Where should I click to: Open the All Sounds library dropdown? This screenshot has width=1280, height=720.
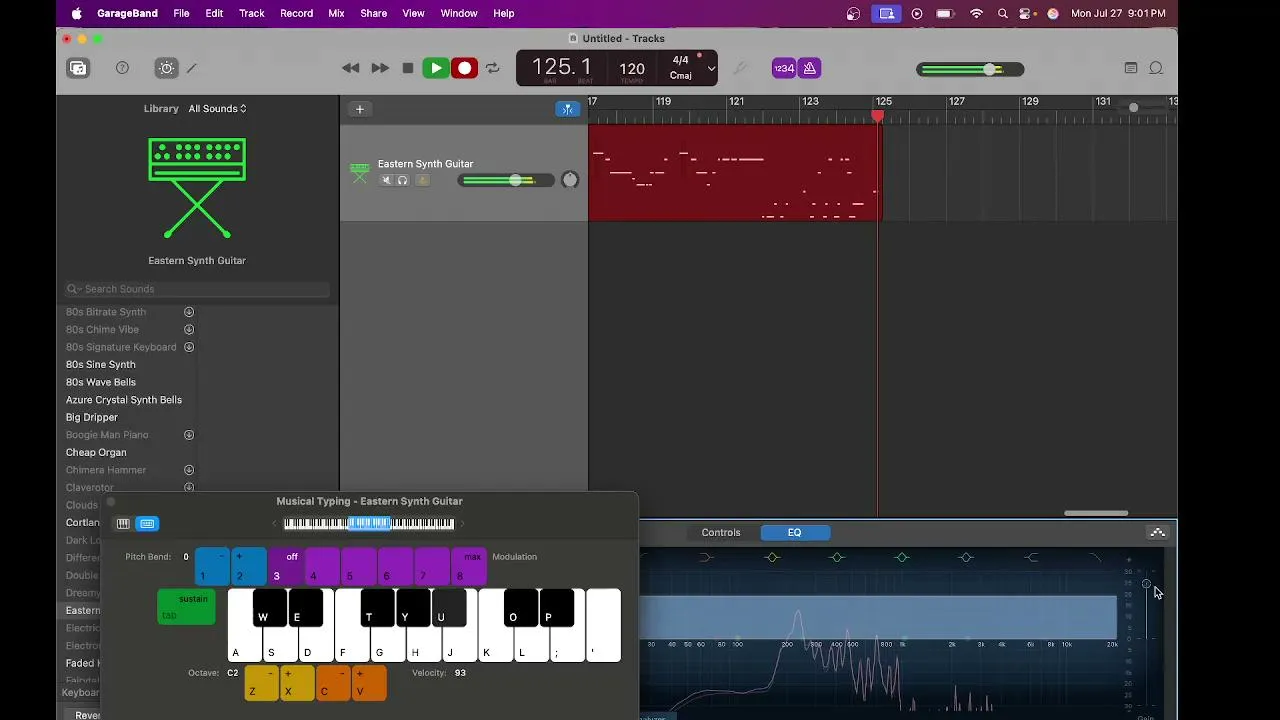click(217, 109)
